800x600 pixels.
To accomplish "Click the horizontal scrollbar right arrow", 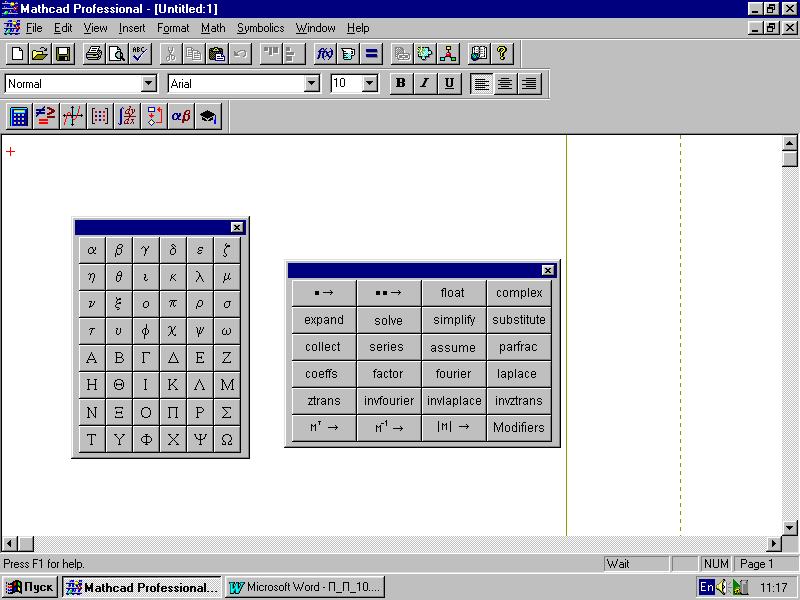I will click(774, 544).
